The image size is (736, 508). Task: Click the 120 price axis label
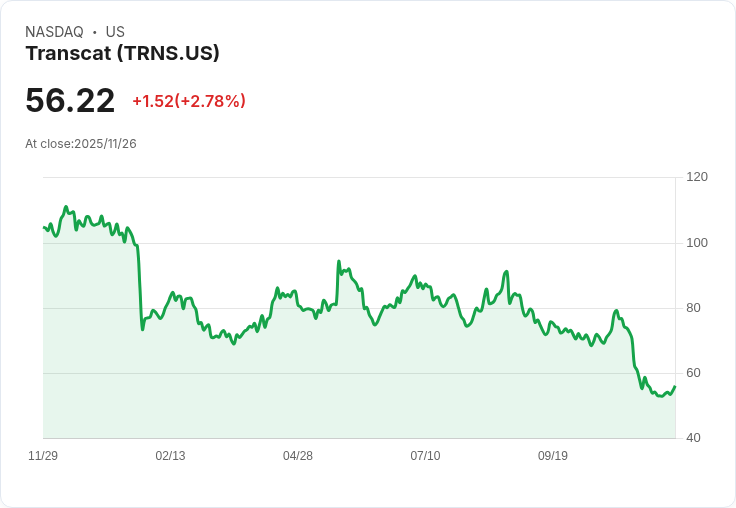pos(697,177)
